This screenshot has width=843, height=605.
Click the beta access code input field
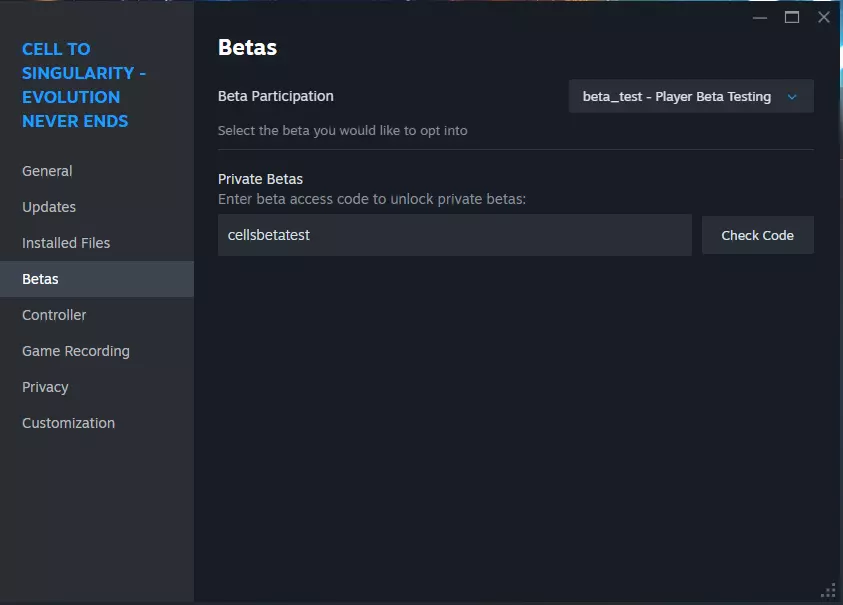pyautogui.click(x=454, y=235)
